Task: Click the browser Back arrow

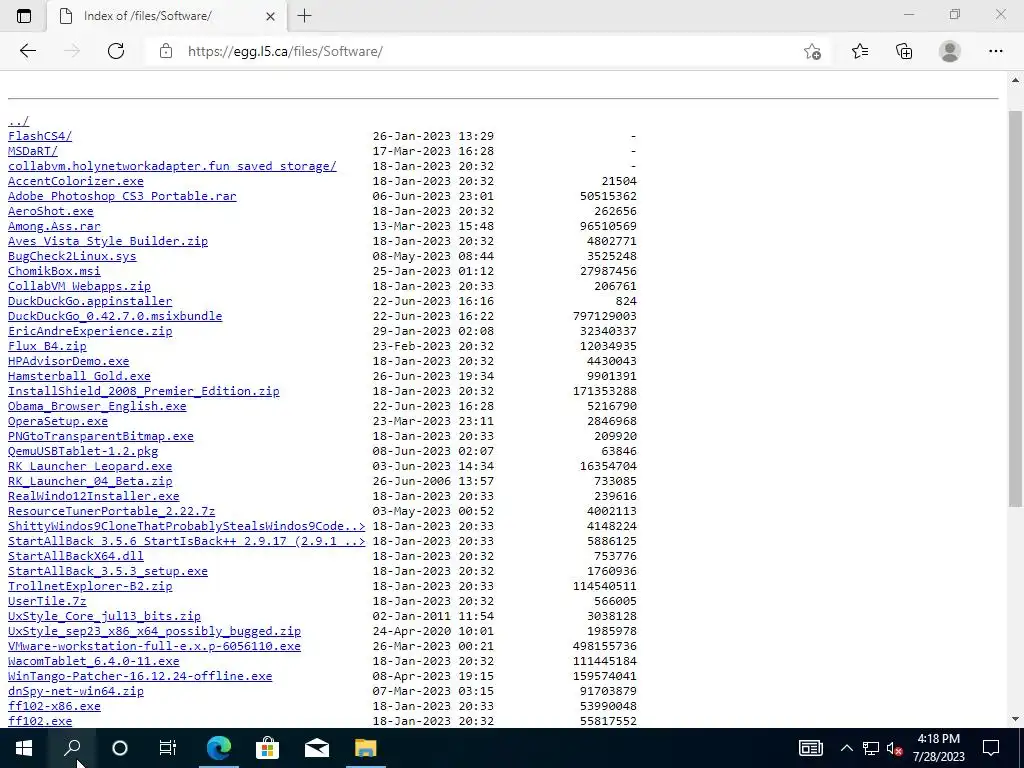Action: [x=27, y=51]
